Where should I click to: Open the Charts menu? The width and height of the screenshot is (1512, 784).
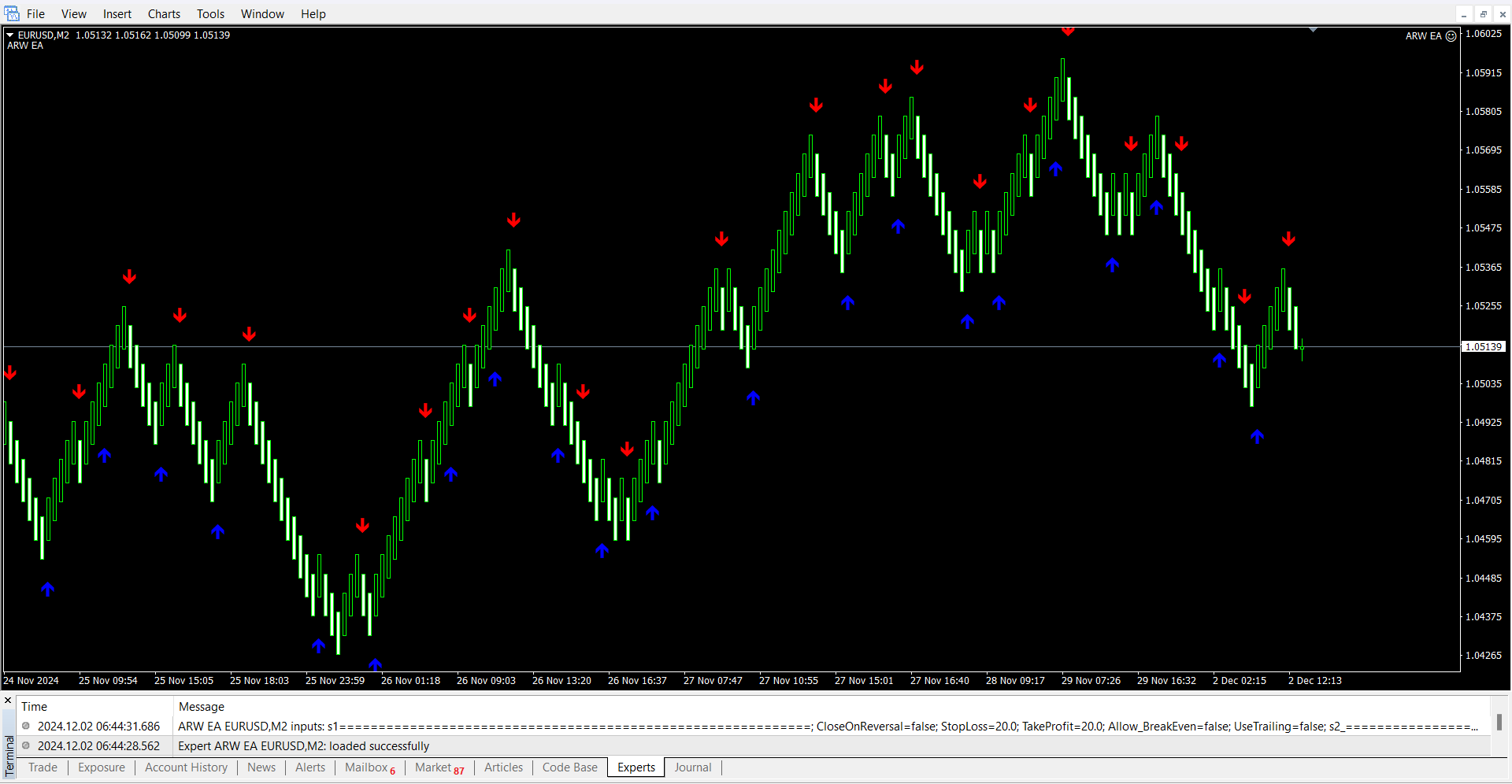[164, 14]
